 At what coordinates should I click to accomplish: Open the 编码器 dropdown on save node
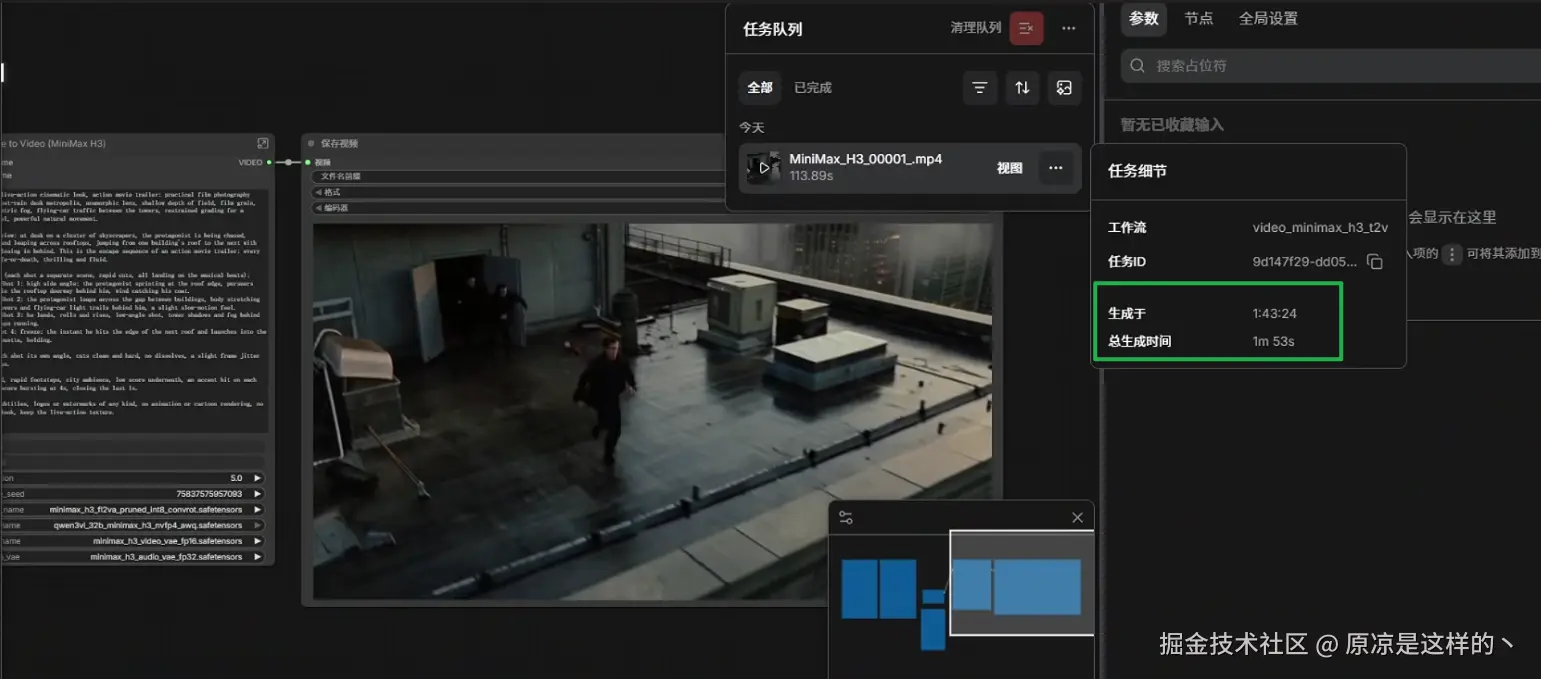tap(517, 208)
